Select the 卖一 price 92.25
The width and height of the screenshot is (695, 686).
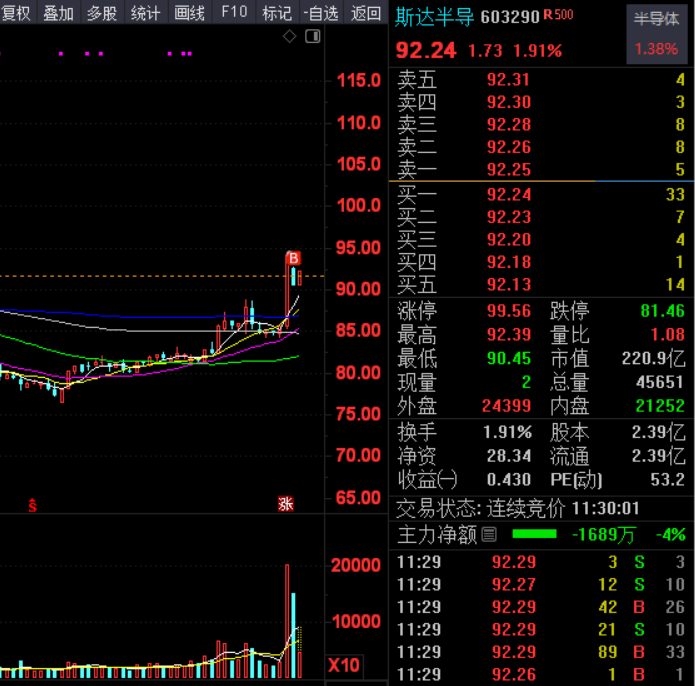pyautogui.click(x=508, y=170)
